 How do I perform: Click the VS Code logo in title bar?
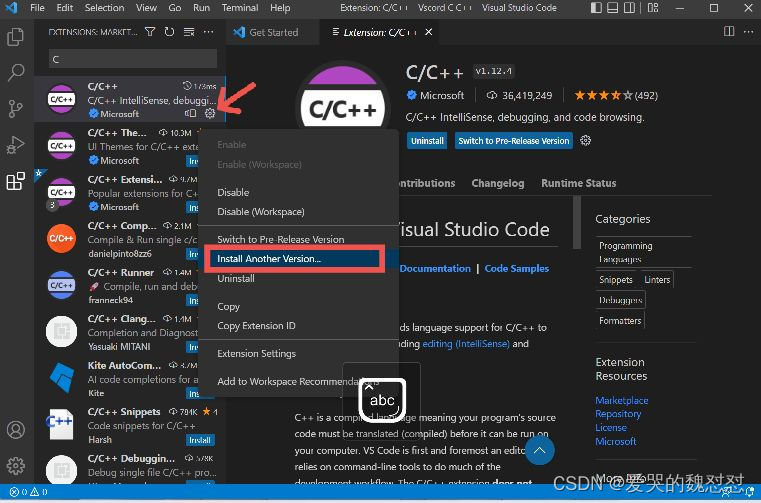[11, 8]
